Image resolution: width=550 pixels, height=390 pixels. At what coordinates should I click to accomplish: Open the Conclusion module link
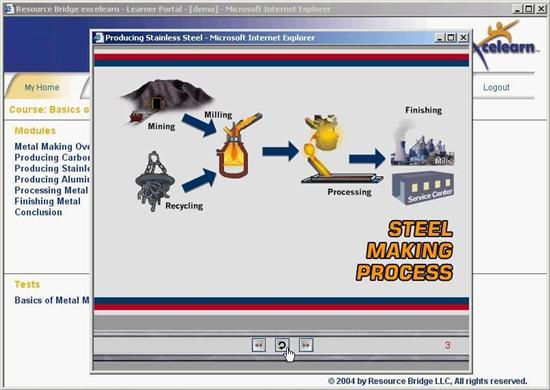point(38,212)
